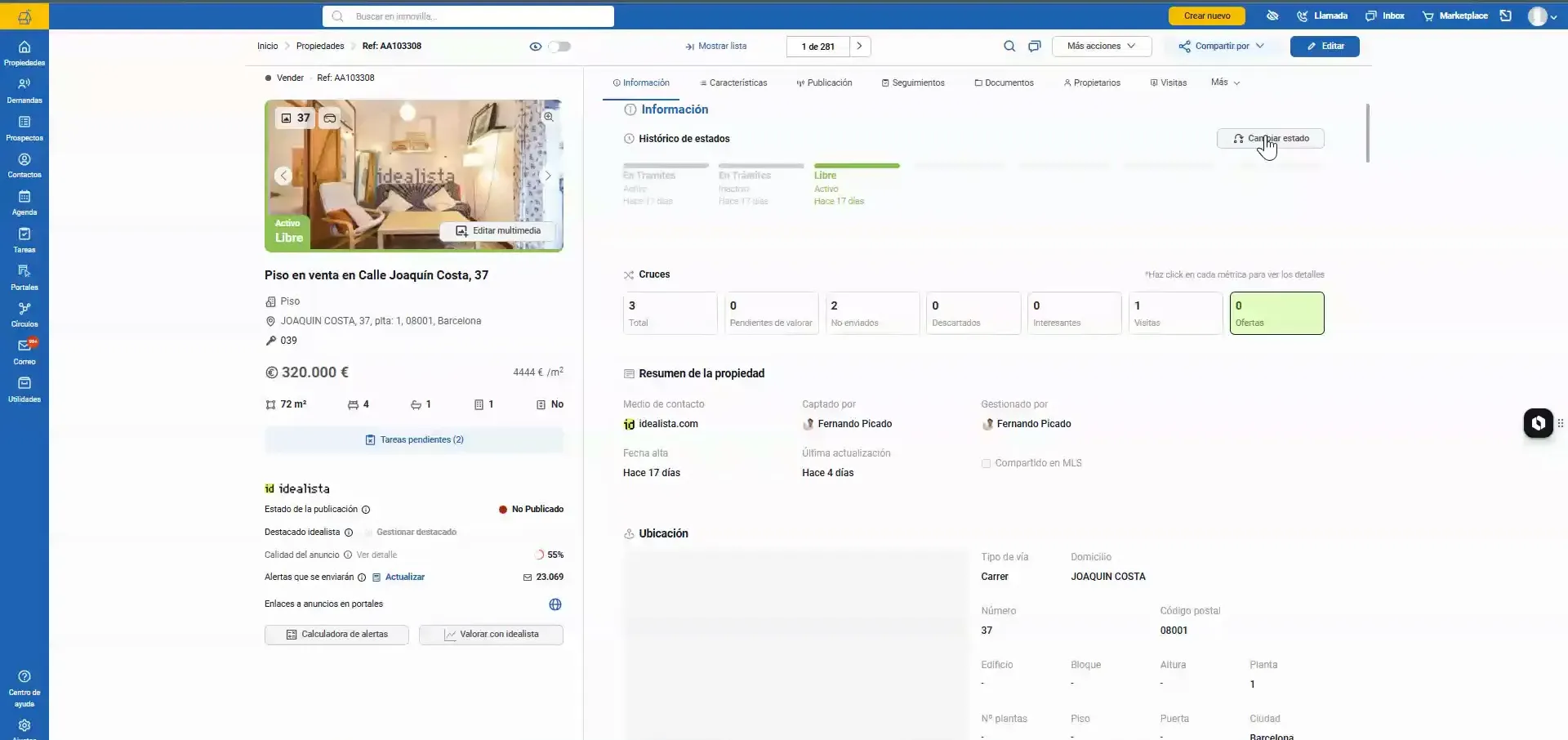Expand the Más acciones dropdown

point(1102,47)
